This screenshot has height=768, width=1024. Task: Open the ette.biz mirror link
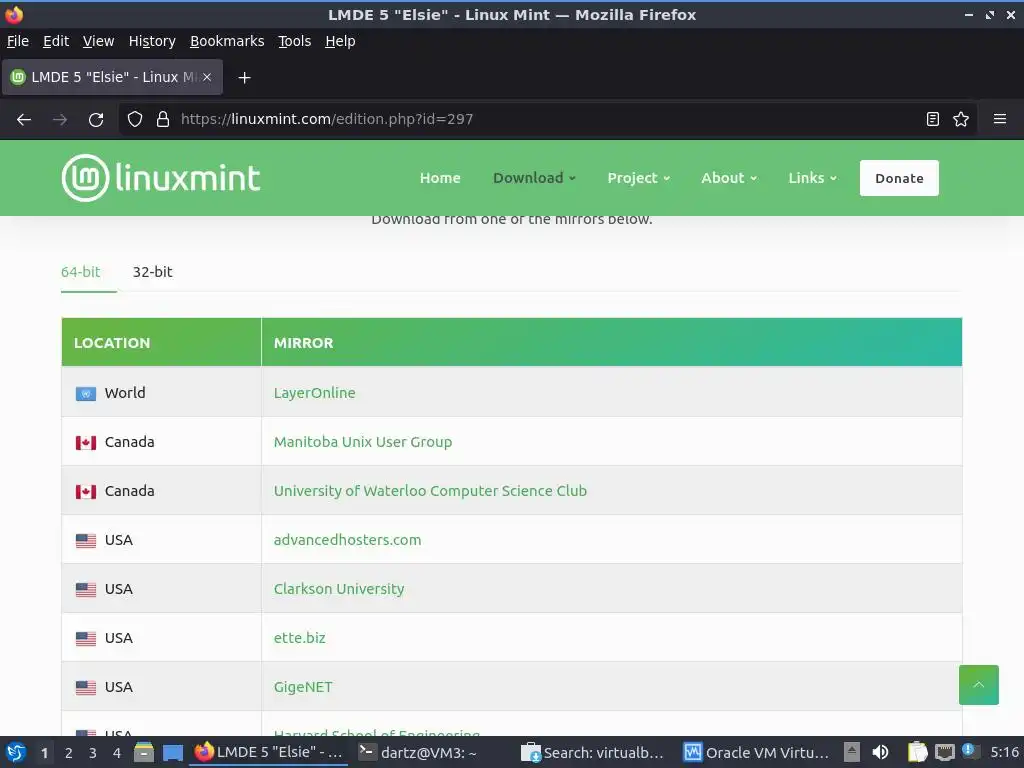coord(299,638)
